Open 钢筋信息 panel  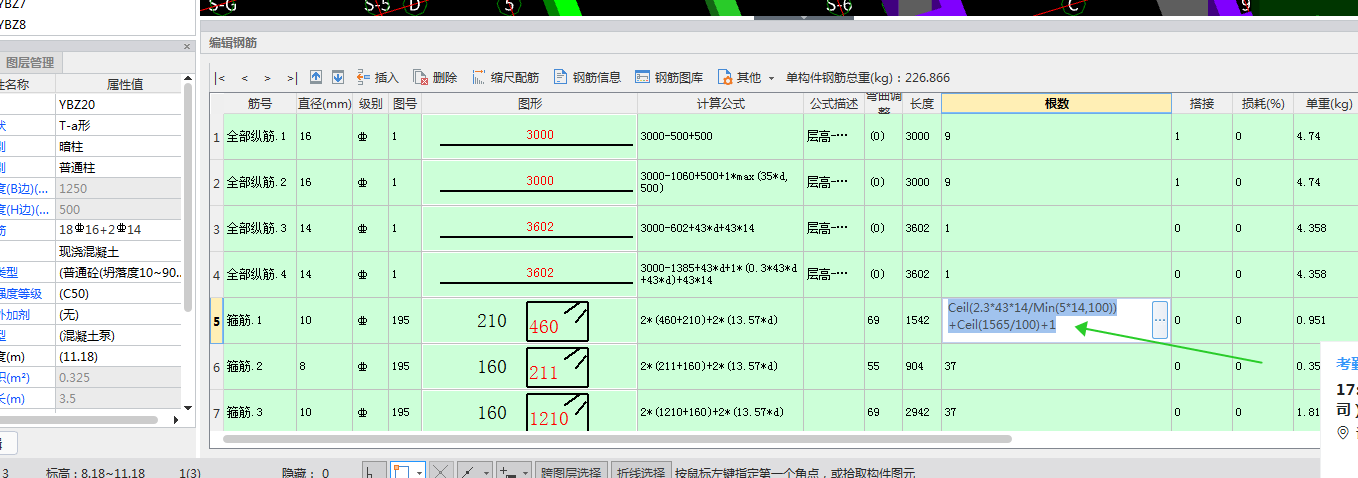(x=587, y=77)
